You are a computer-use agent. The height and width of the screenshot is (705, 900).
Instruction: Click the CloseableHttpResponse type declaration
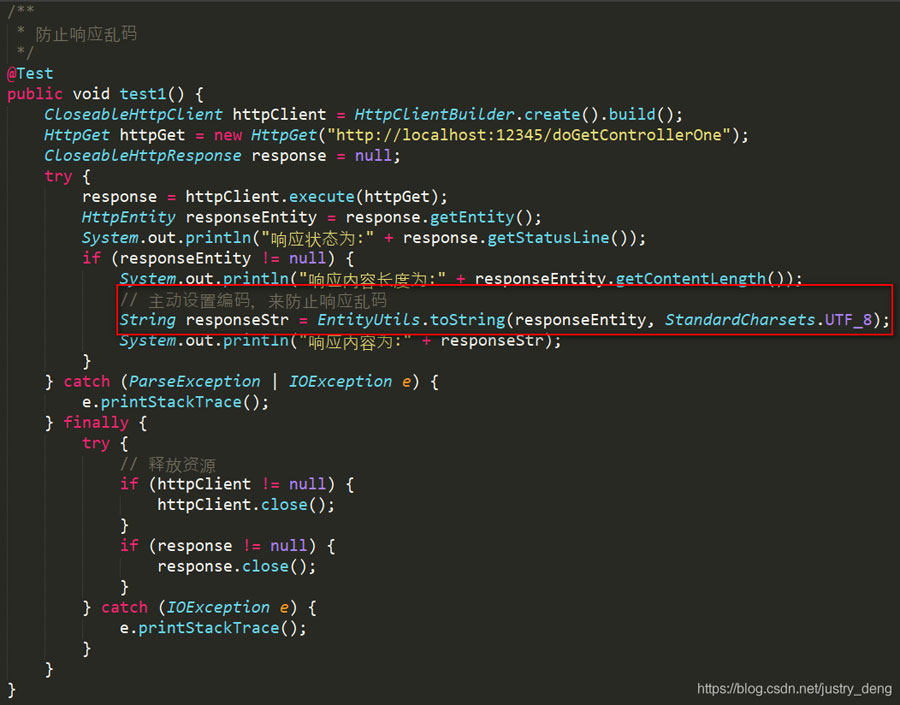click(143, 156)
